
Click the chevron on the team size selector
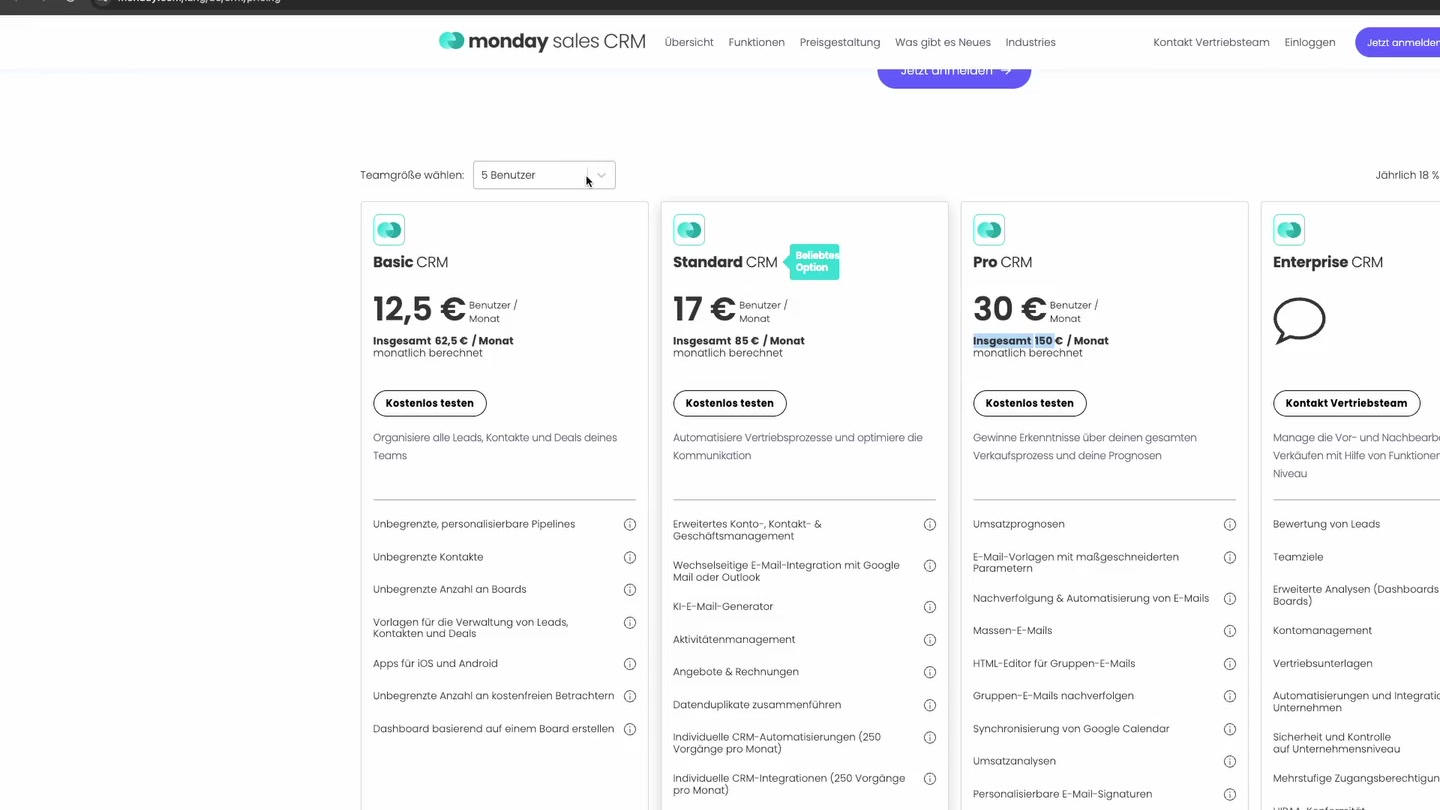point(601,174)
